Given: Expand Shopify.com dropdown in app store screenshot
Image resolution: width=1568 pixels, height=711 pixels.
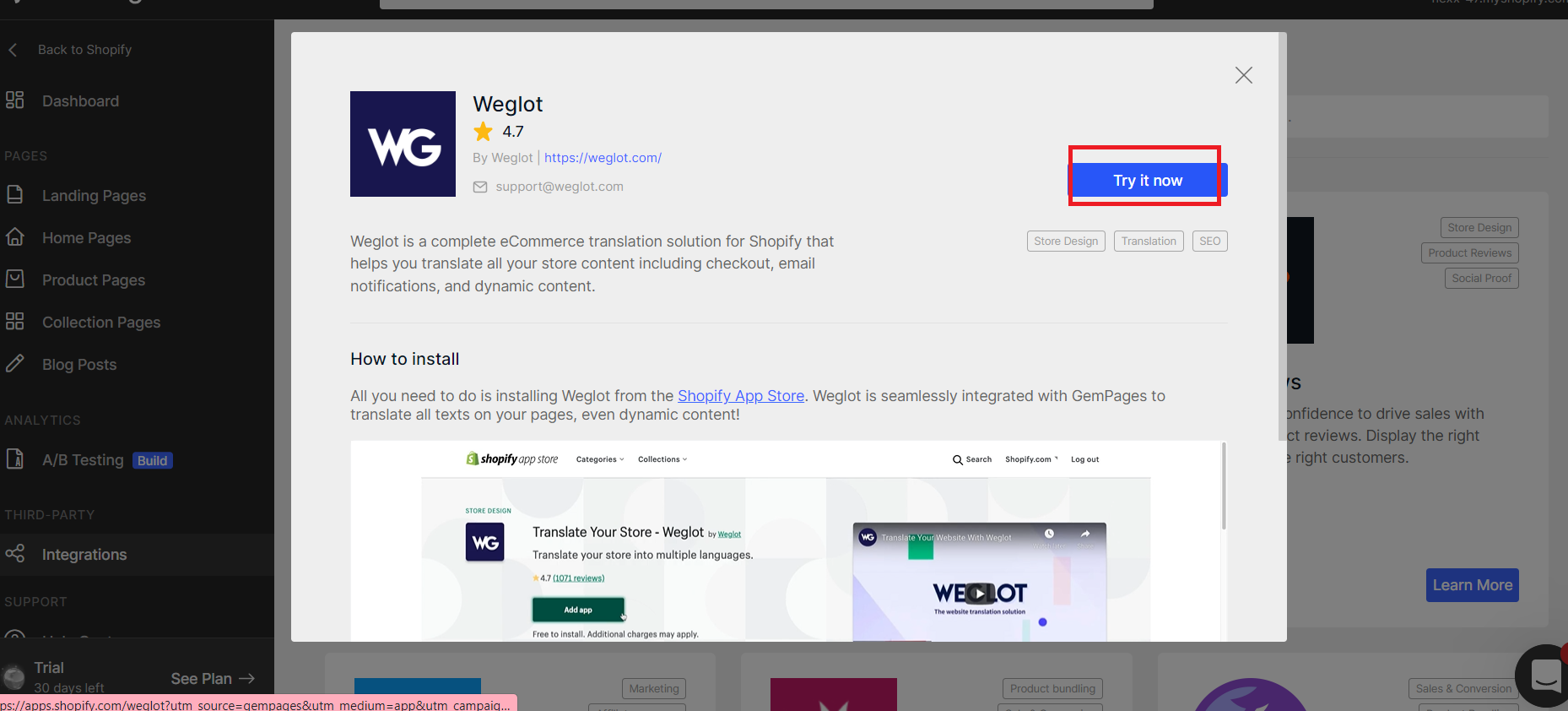Looking at the screenshot, I should [x=1031, y=459].
